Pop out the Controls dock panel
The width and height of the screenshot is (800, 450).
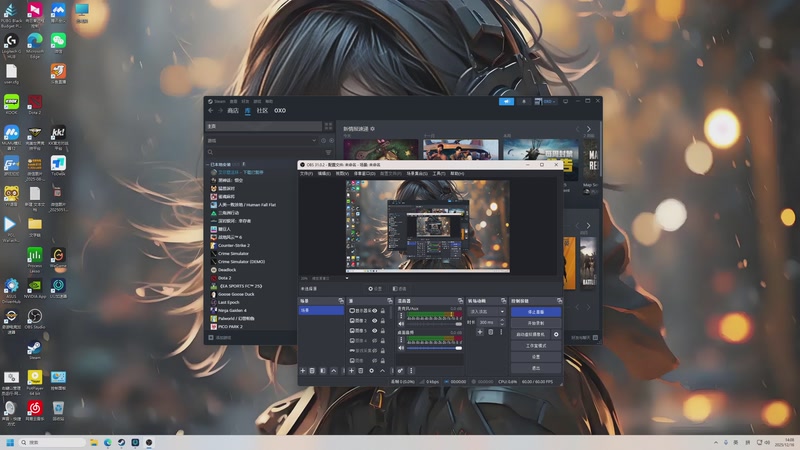(559, 301)
